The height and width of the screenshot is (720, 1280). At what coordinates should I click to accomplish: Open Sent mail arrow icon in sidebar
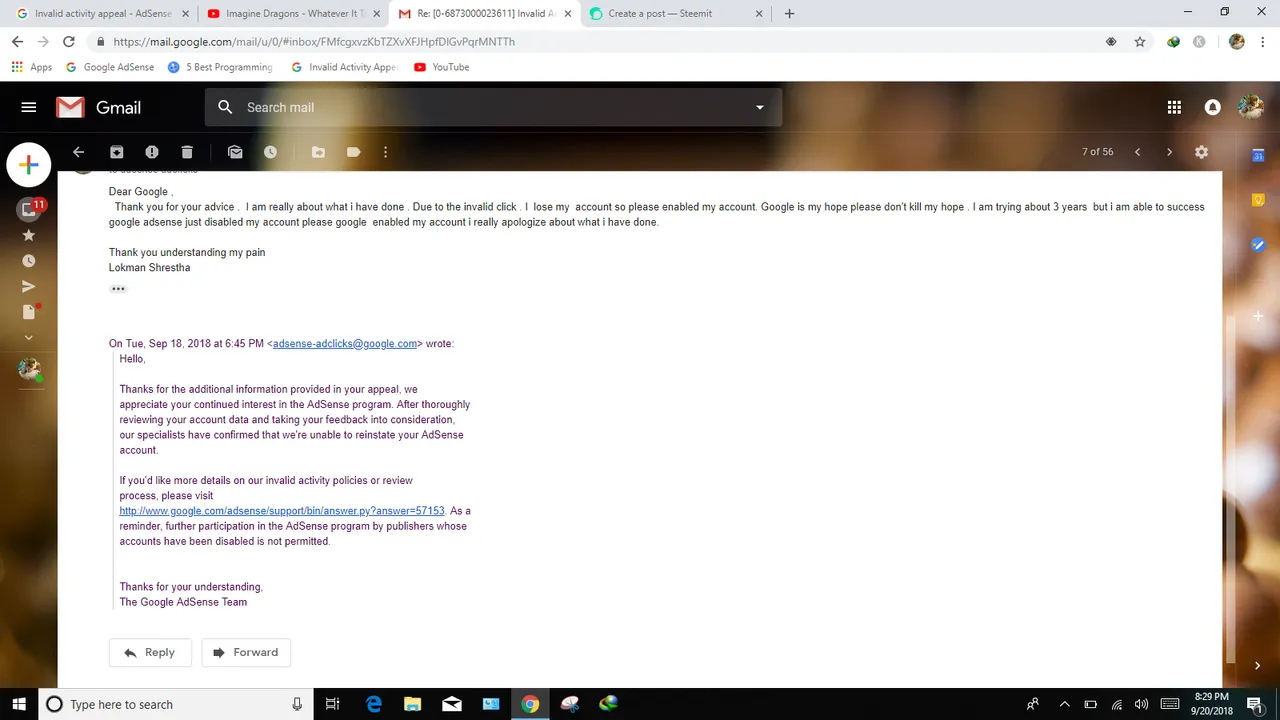(x=28, y=287)
